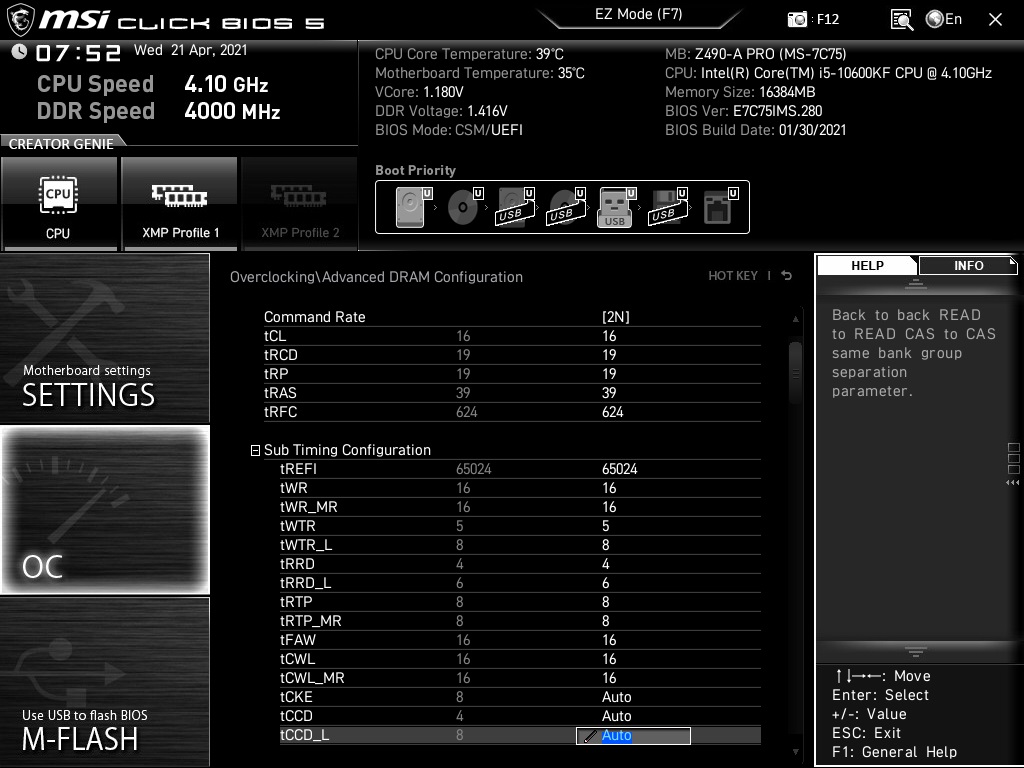This screenshot has width=1024, height=768.
Task: Edit the tRP value 19
Action: [609, 374]
